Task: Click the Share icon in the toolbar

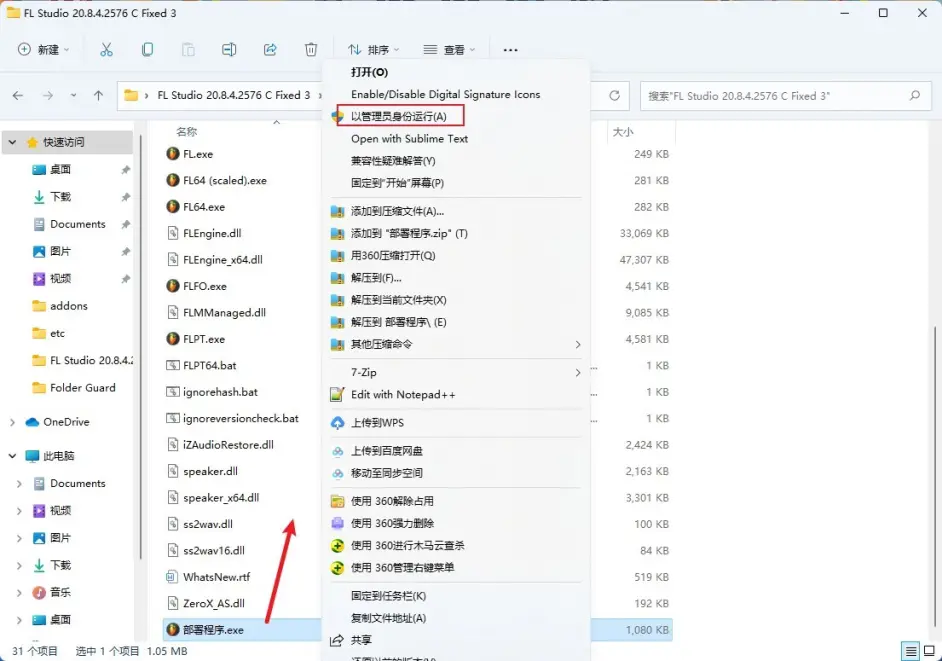Action: [x=268, y=48]
